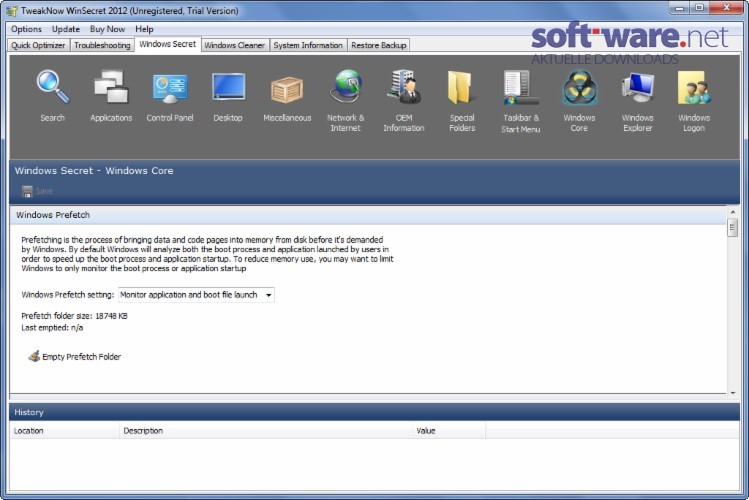Switch to the Windows Cleaner tab
Viewport: 749px width, 500px height.
235,45
